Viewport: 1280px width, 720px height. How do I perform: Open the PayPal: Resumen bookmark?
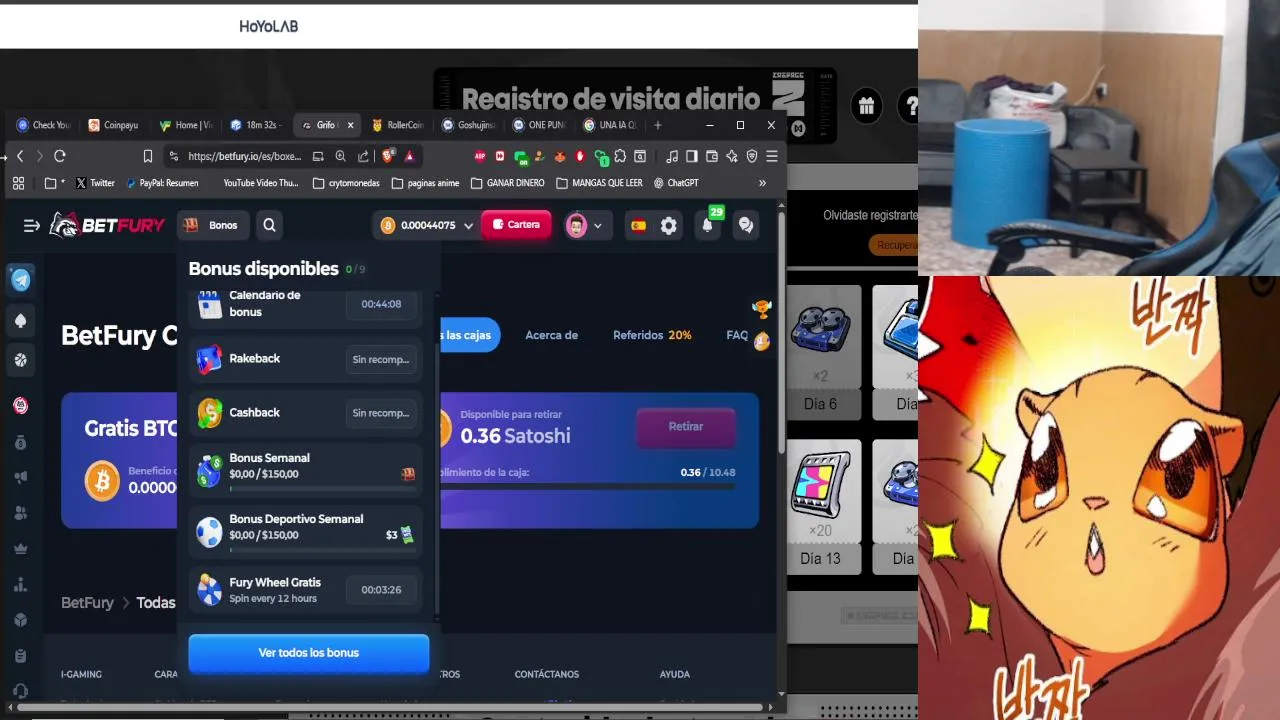(162, 183)
